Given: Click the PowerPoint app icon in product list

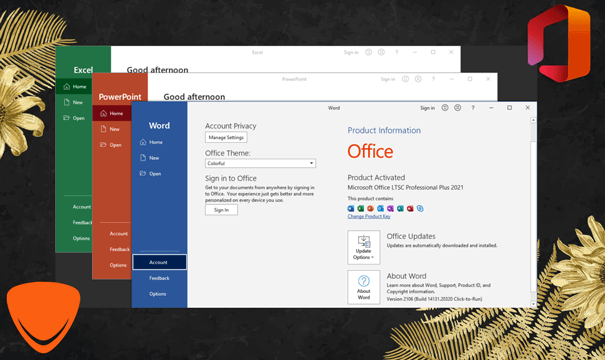Looking at the screenshot, I should click(370, 208).
